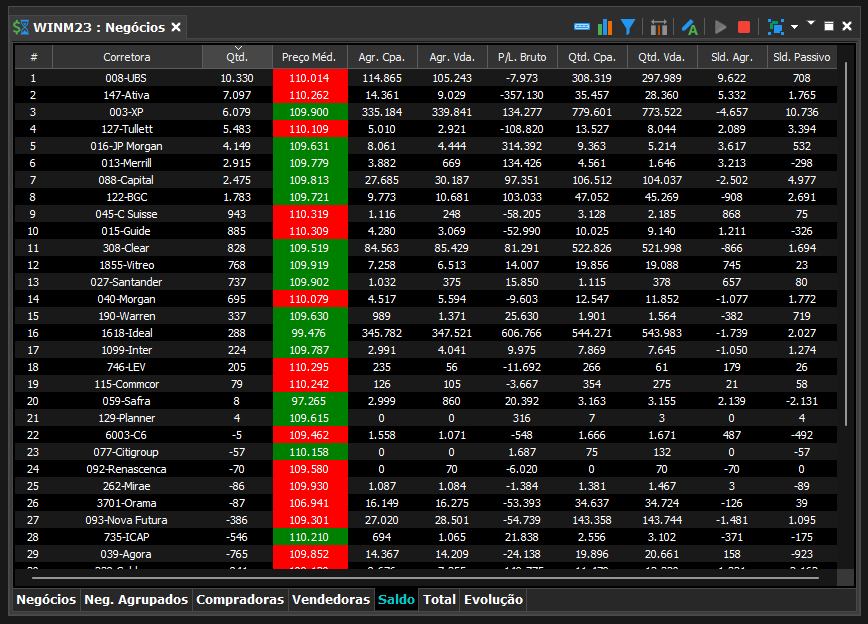
Task: Click the # column header
Action: click(34, 57)
